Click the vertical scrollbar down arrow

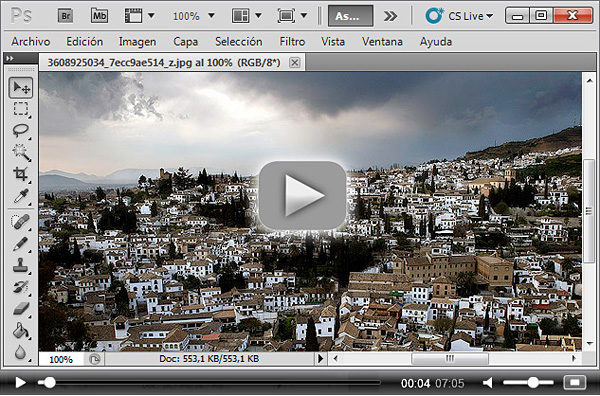coord(589,344)
